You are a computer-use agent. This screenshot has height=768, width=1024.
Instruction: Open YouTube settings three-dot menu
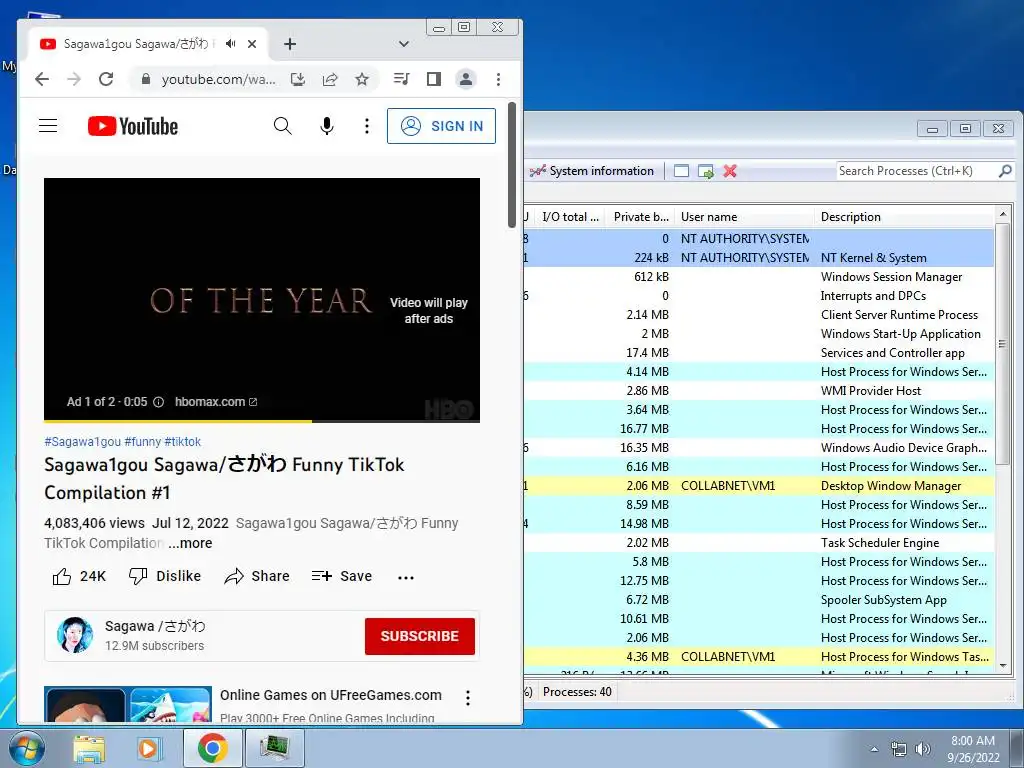(x=366, y=125)
